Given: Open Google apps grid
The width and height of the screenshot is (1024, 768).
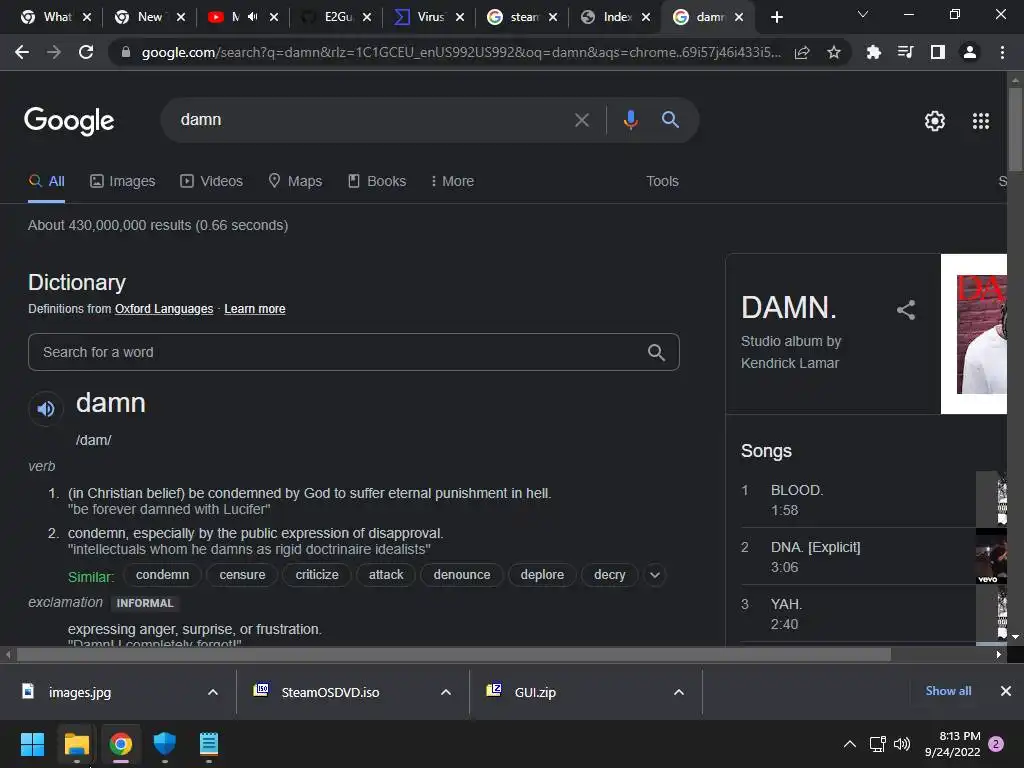Looking at the screenshot, I should tap(981, 121).
